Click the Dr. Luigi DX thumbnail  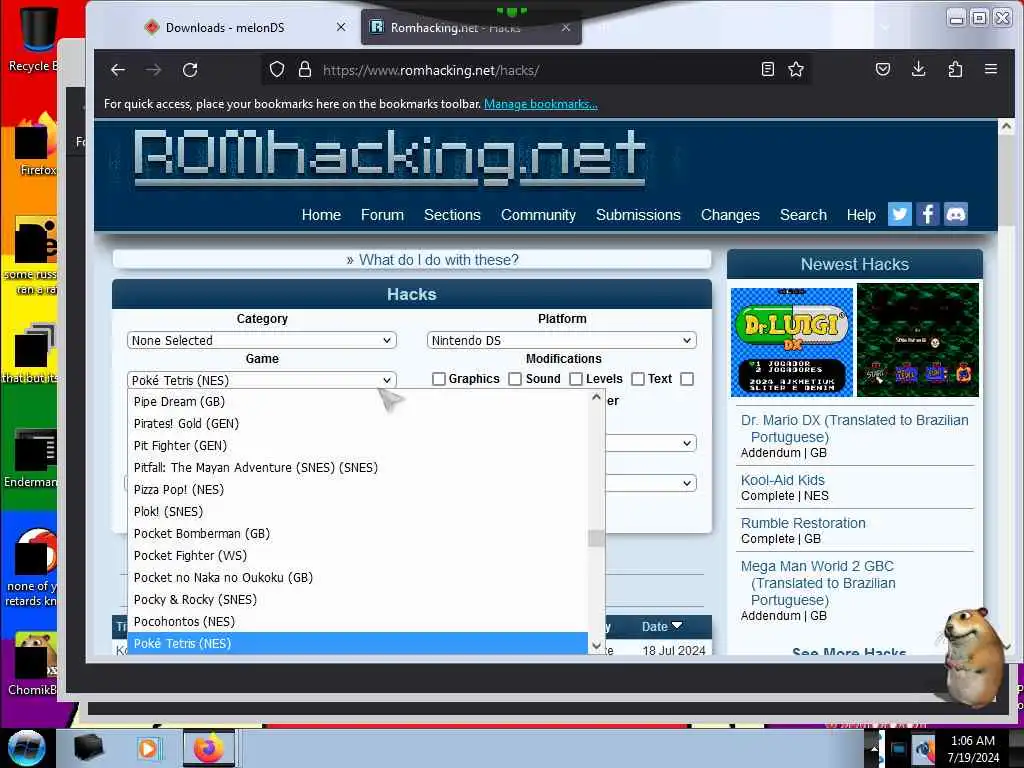click(x=792, y=342)
